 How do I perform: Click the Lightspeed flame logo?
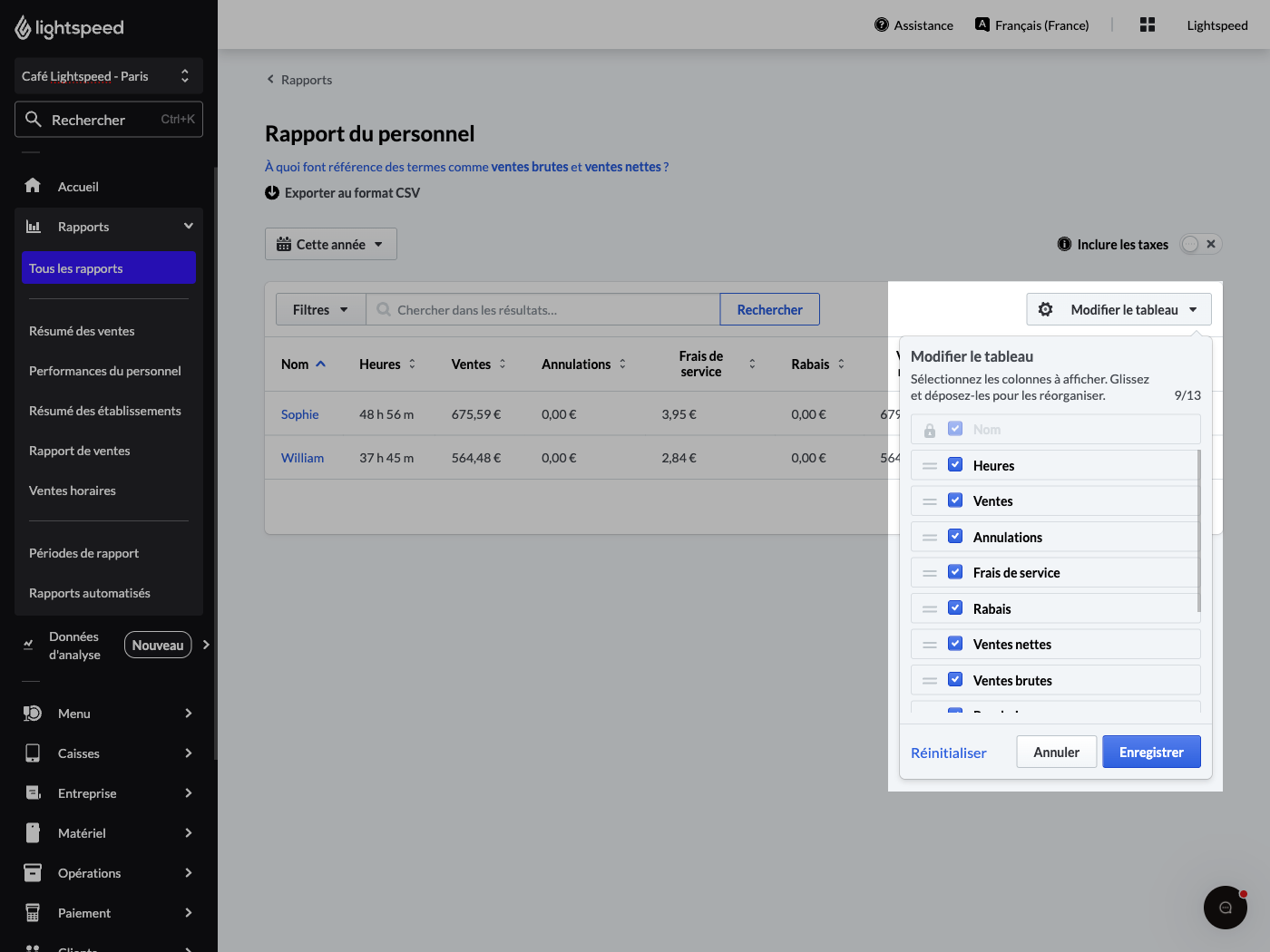point(24,28)
